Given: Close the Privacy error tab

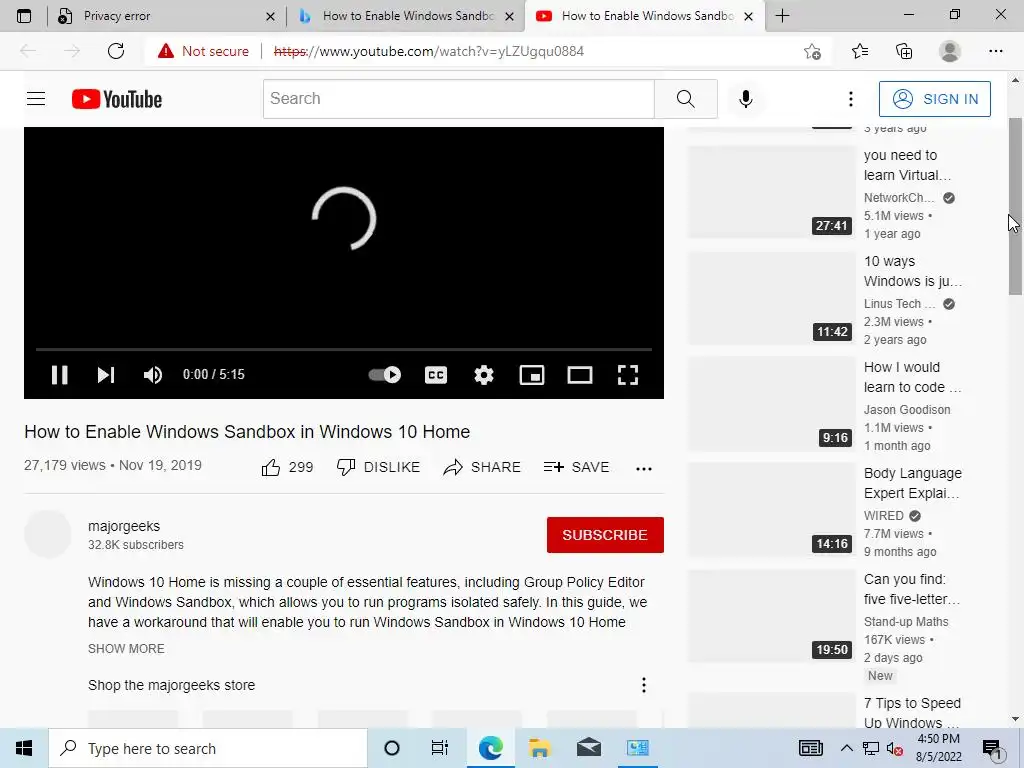Looking at the screenshot, I should [x=270, y=16].
